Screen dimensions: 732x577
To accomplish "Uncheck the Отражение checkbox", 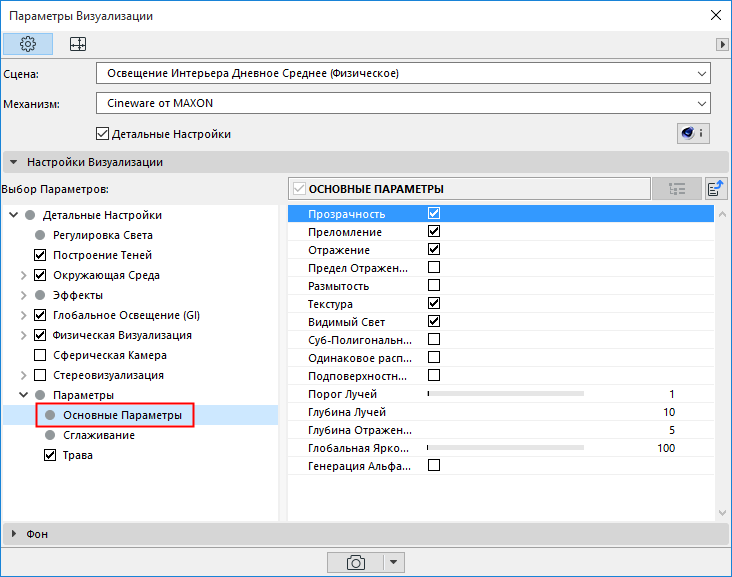I will [x=434, y=249].
